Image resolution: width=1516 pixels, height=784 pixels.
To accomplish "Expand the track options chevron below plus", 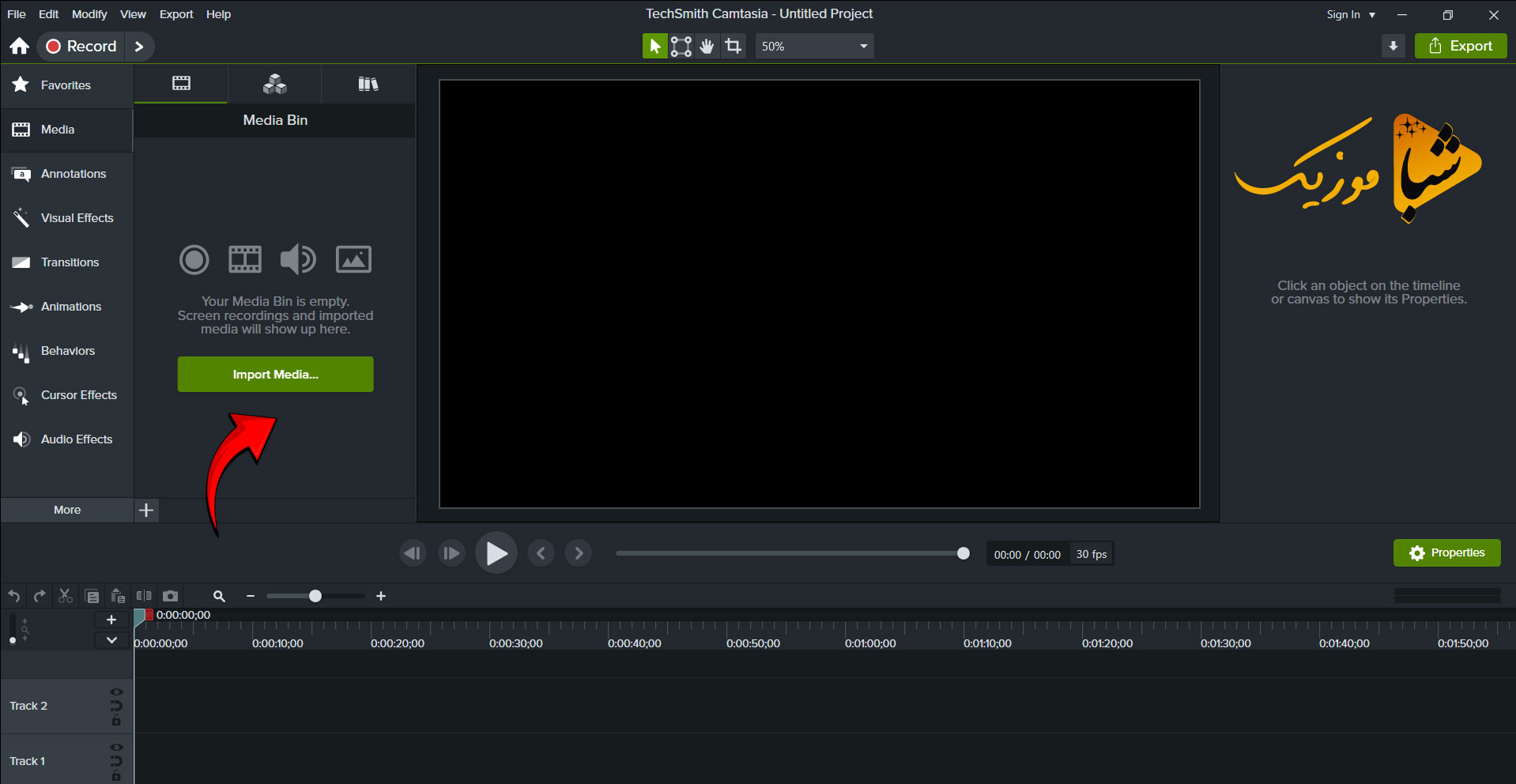I will point(111,640).
